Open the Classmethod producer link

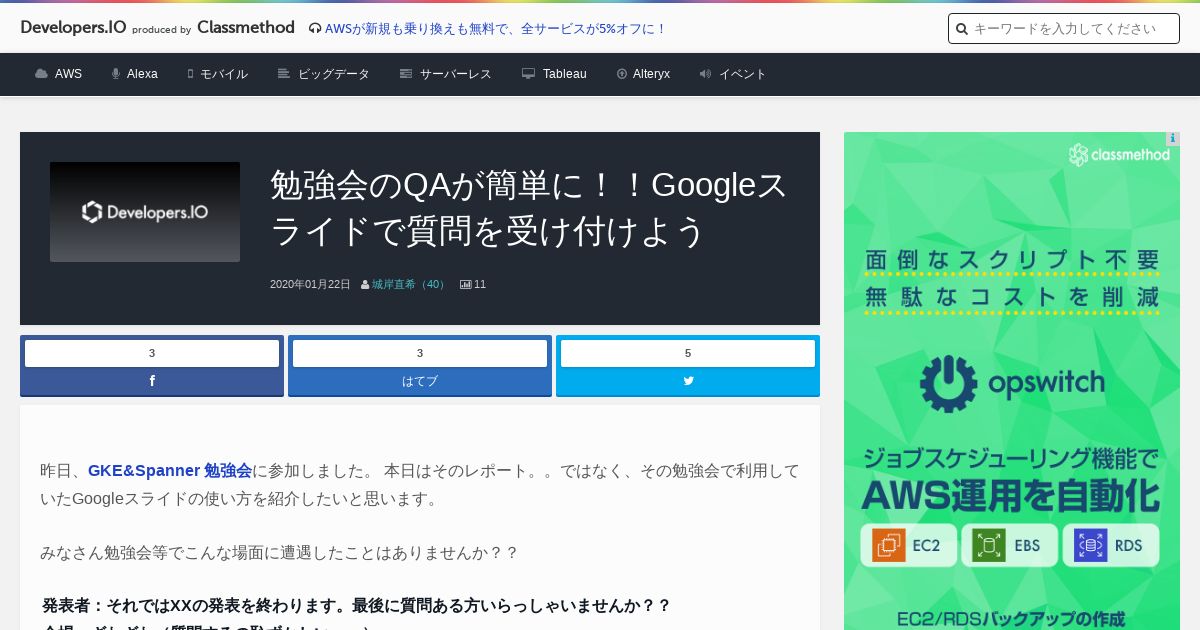pos(246,28)
